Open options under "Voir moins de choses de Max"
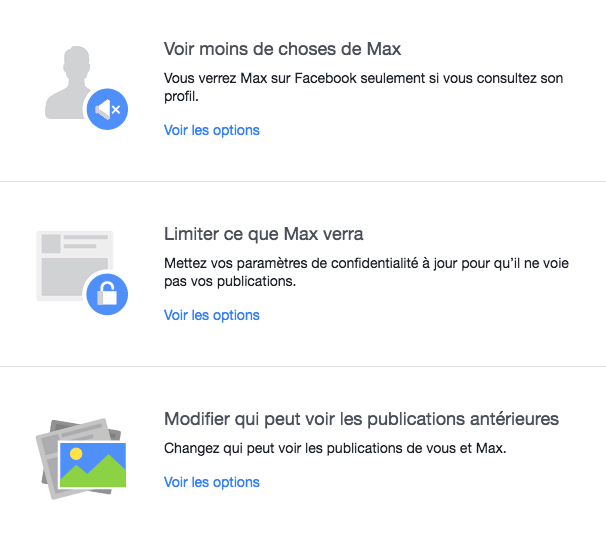 point(211,130)
